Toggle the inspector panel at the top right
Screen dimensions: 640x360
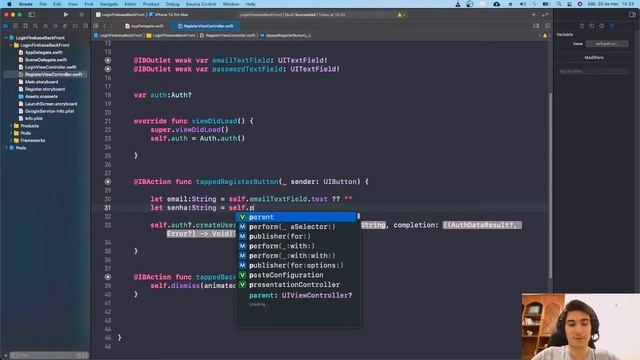pyautogui.click(x=632, y=15)
